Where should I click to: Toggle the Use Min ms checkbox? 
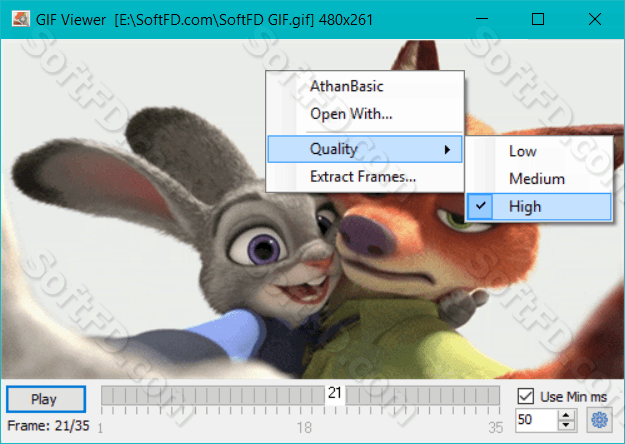[525, 396]
